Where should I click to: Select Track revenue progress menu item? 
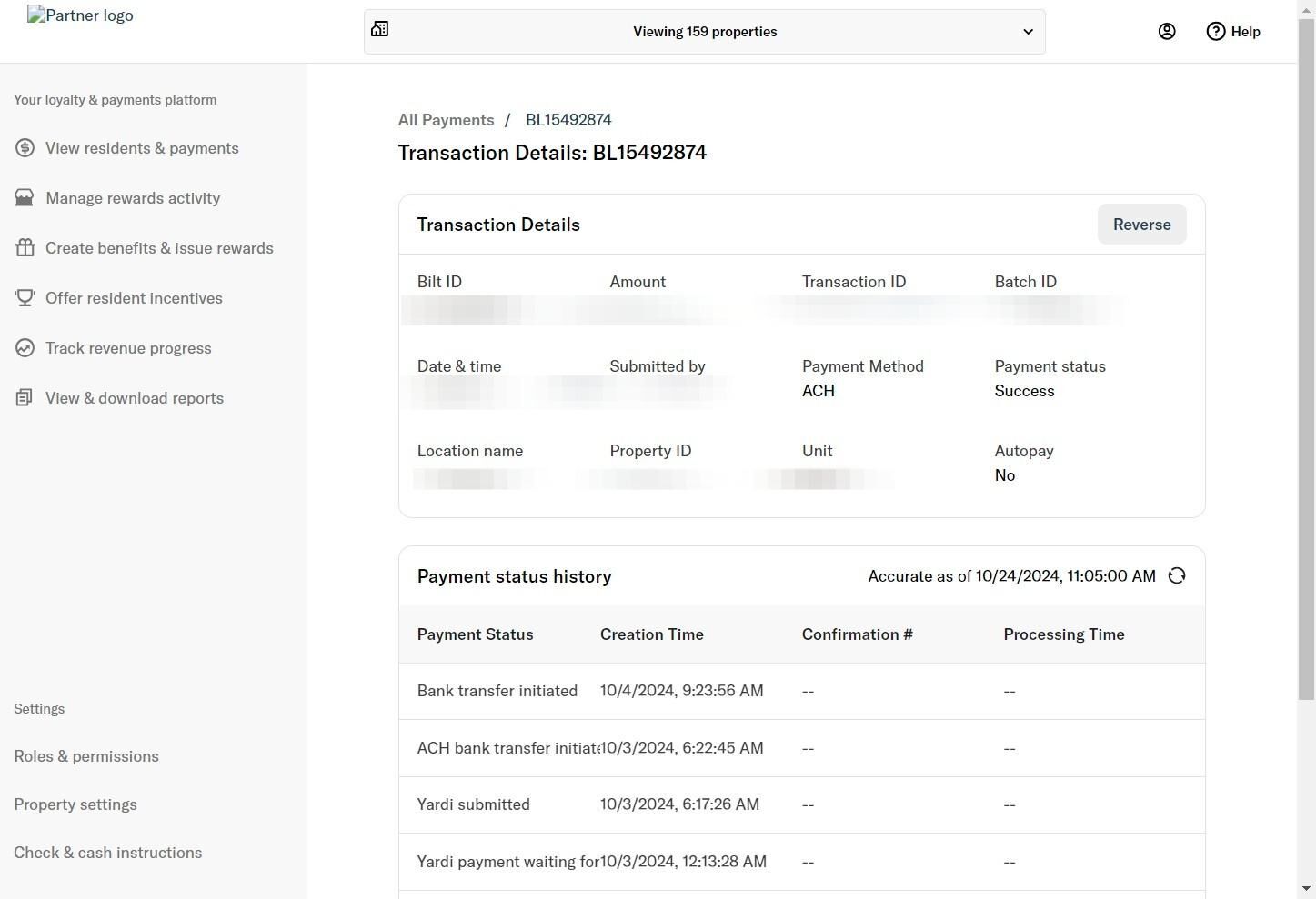[x=128, y=348]
